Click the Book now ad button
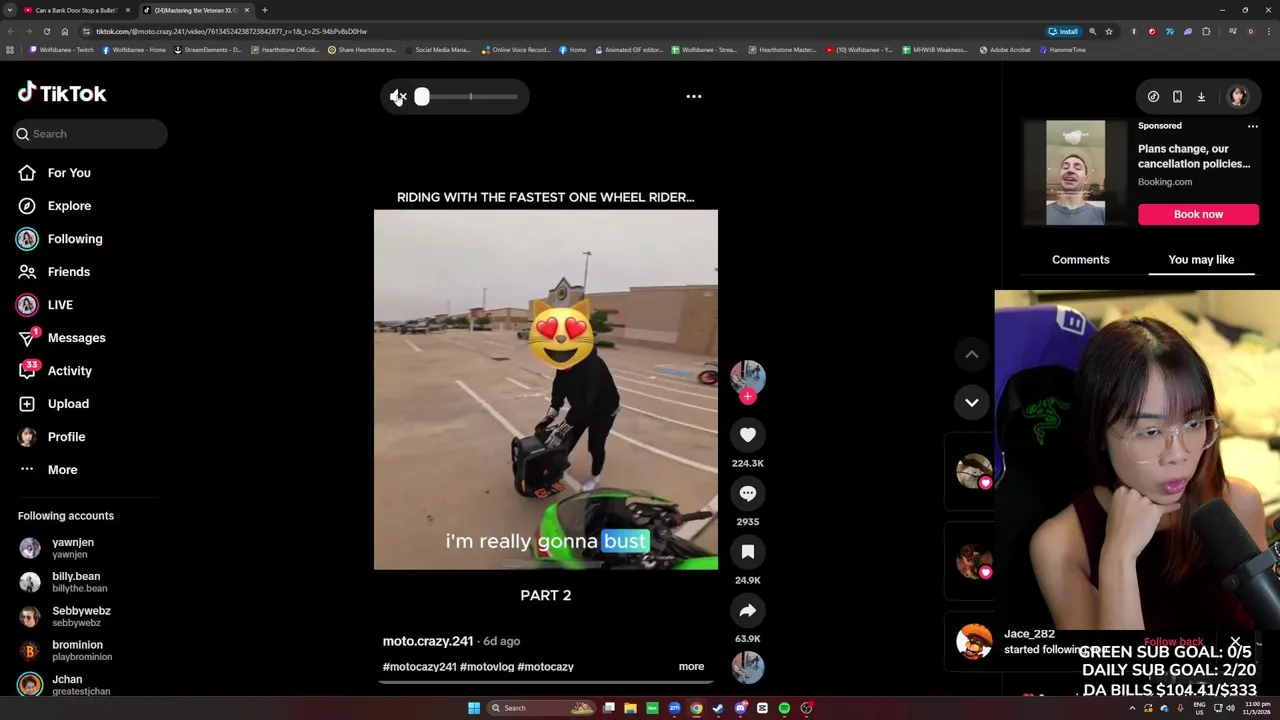 pos(1198,214)
